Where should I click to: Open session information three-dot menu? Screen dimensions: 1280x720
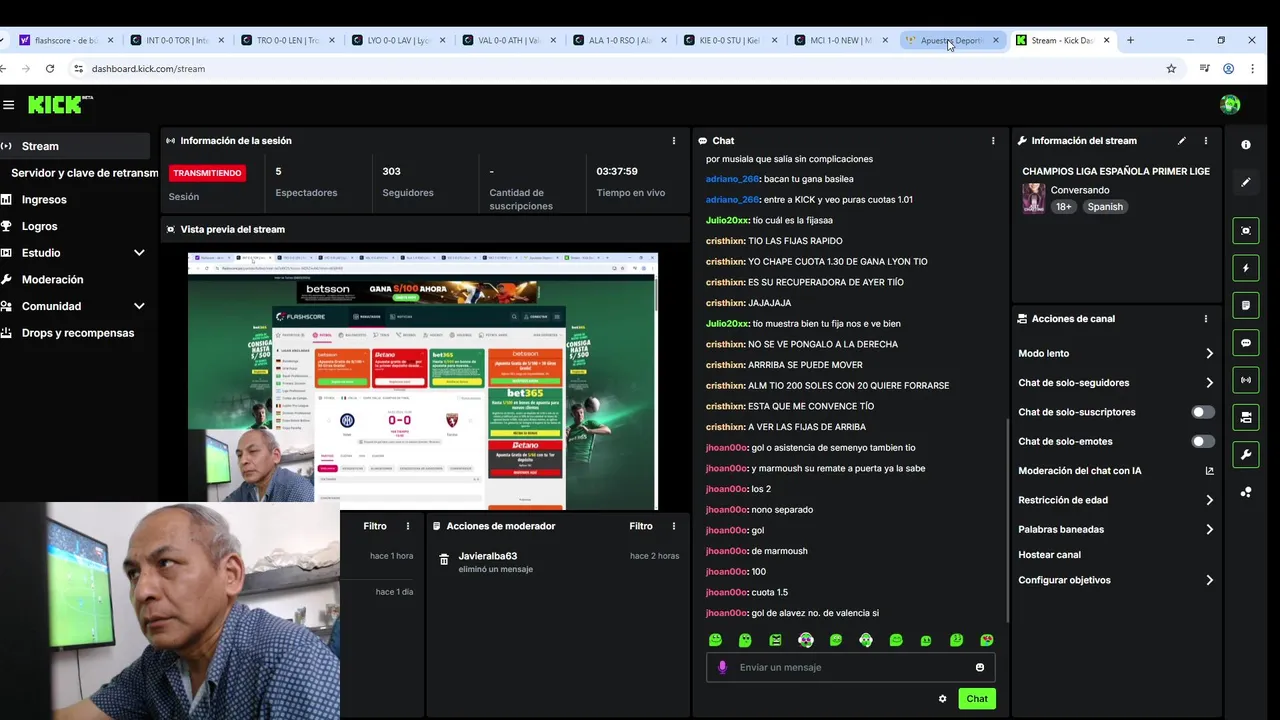pos(674,141)
